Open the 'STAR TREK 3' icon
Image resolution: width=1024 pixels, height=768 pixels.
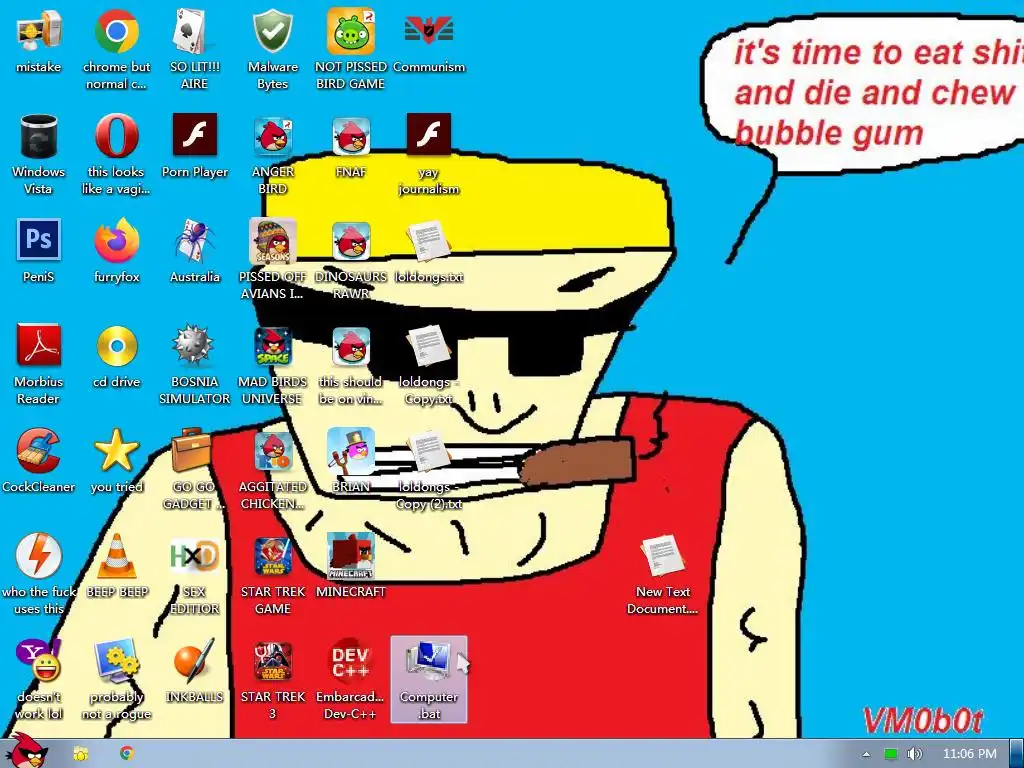[273, 680]
